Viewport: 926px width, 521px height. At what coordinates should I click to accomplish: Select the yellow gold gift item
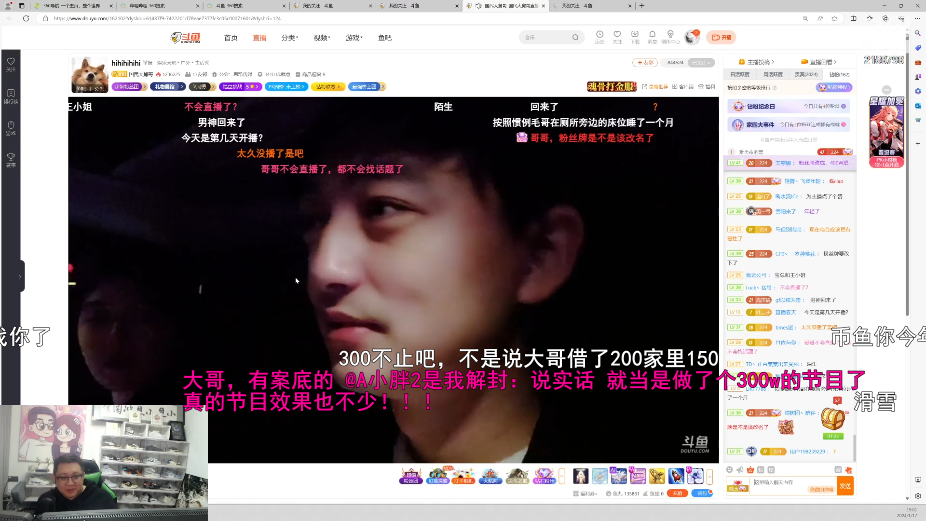click(657, 476)
